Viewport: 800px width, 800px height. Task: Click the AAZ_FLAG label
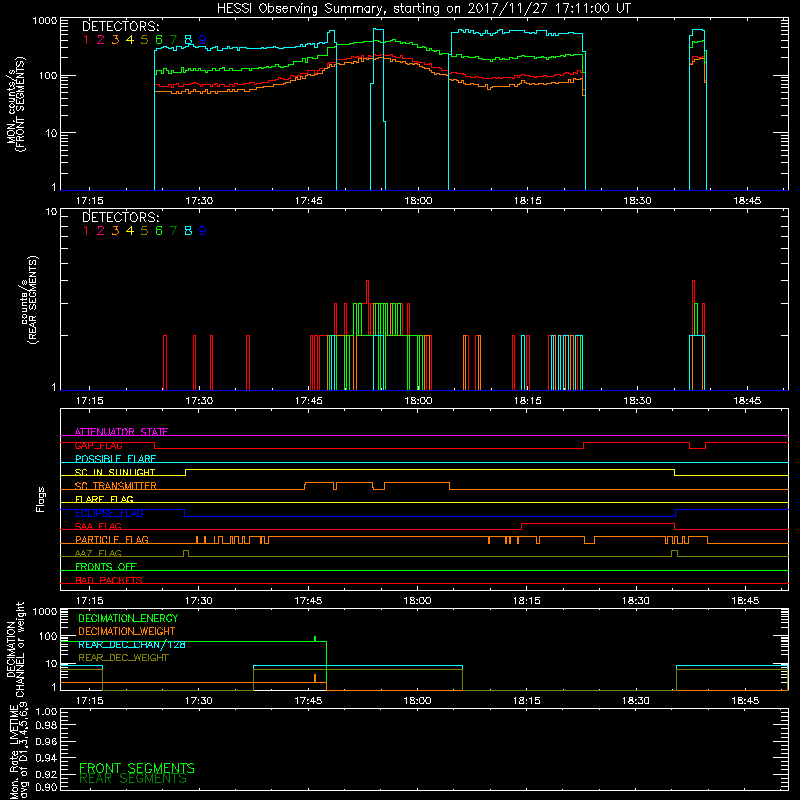point(98,554)
